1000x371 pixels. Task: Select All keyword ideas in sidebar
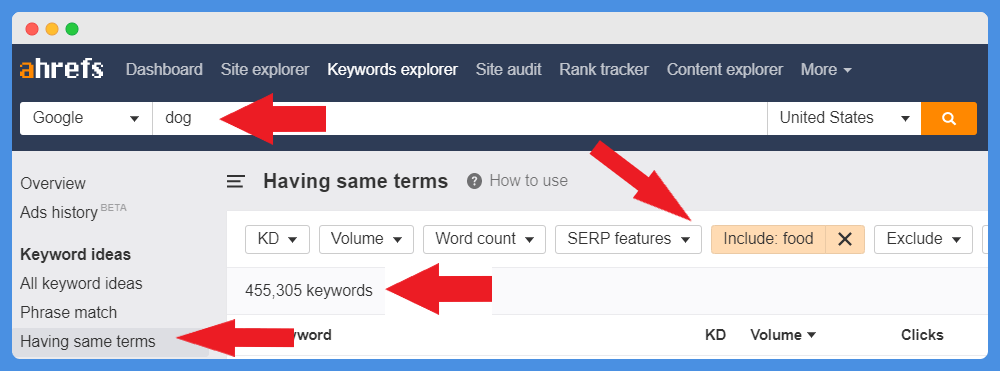81,283
